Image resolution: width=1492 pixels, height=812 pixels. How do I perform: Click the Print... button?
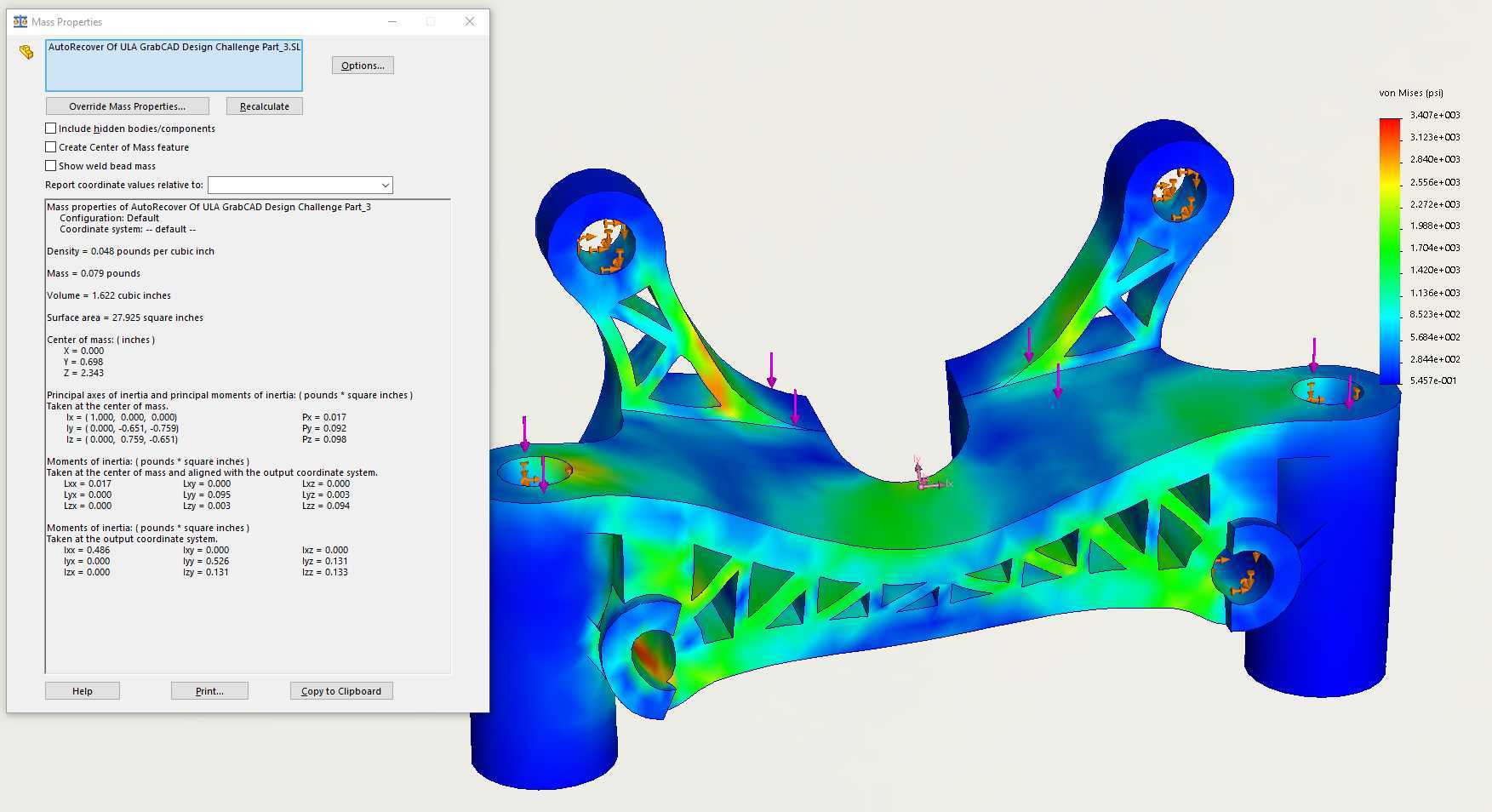209,691
